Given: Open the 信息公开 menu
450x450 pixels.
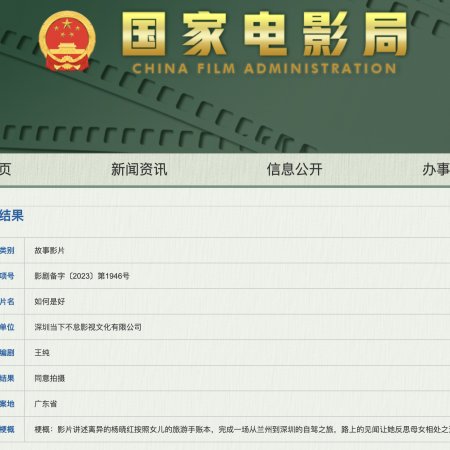Looking at the screenshot, I should point(294,169).
